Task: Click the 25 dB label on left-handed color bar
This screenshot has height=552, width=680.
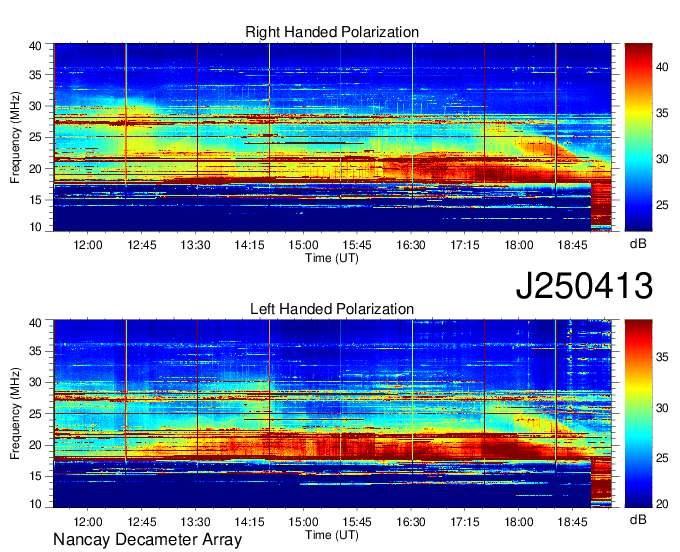Action: [x=662, y=458]
